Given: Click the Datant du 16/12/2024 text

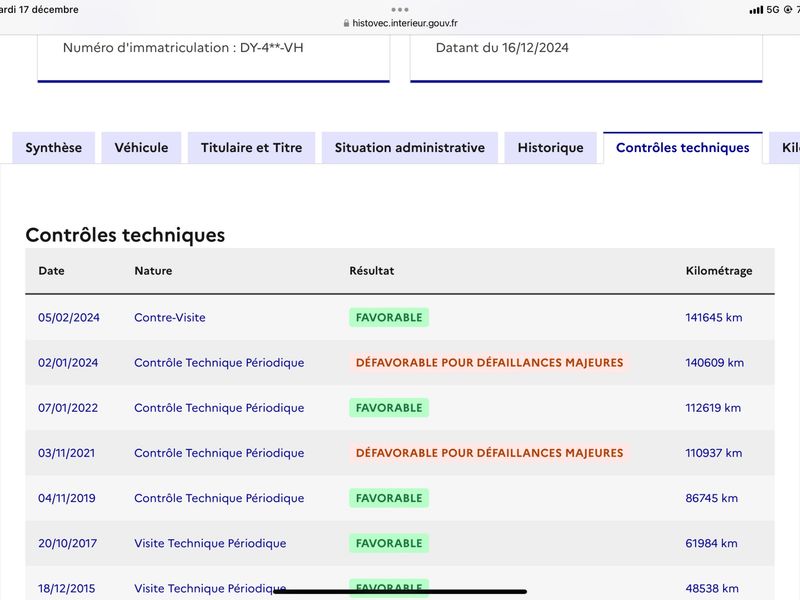Looking at the screenshot, I should (502, 48).
